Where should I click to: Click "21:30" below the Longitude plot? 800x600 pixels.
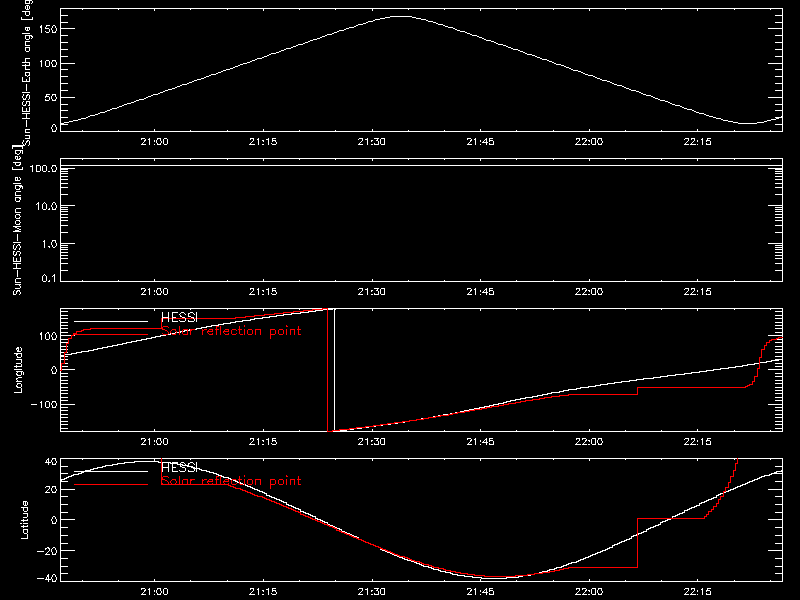[371, 441]
